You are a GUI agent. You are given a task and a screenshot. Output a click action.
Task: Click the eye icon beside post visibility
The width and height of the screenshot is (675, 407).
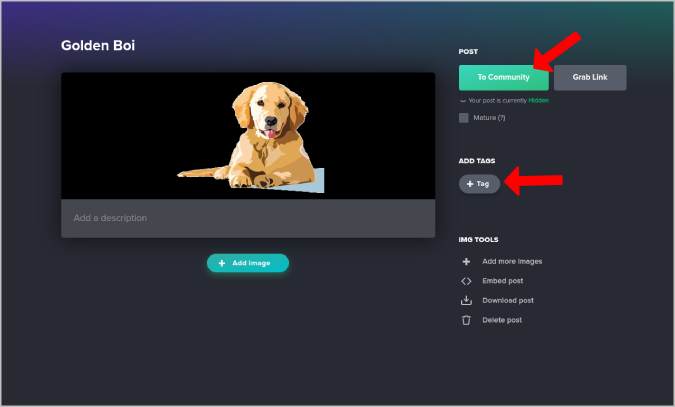tap(463, 101)
